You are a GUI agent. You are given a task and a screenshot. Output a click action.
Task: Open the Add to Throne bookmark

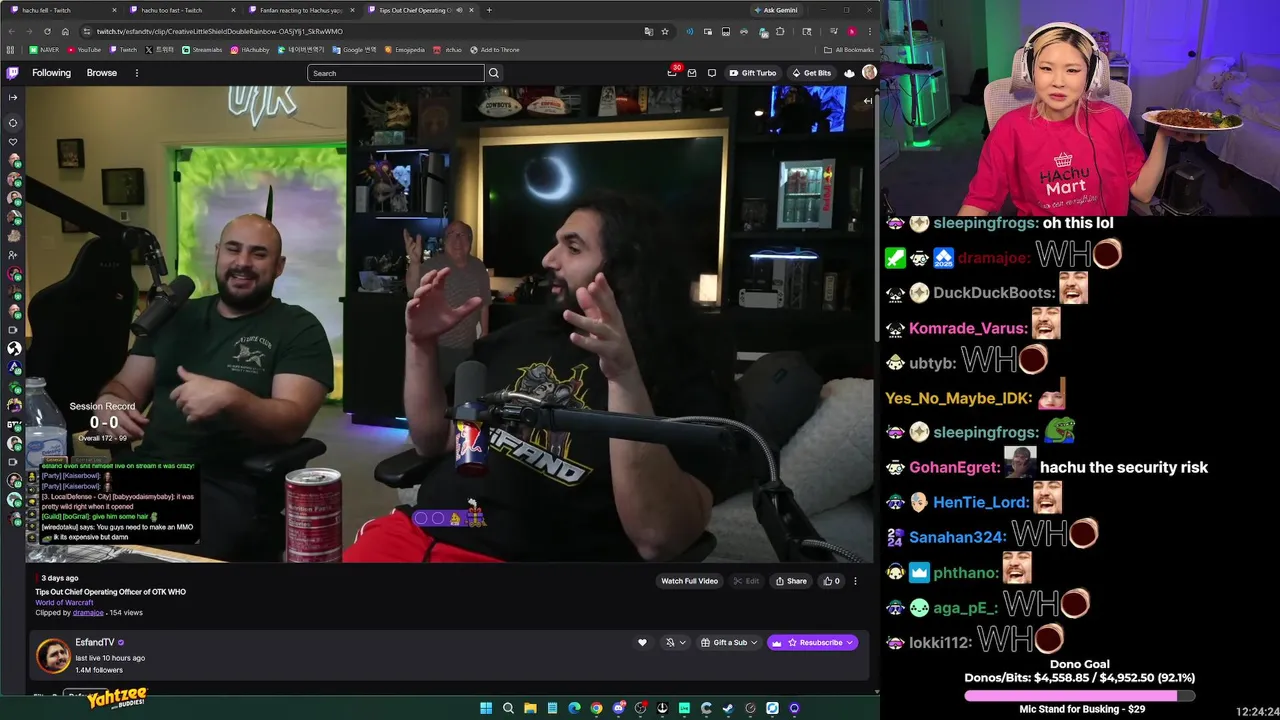(x=495, y=49)
